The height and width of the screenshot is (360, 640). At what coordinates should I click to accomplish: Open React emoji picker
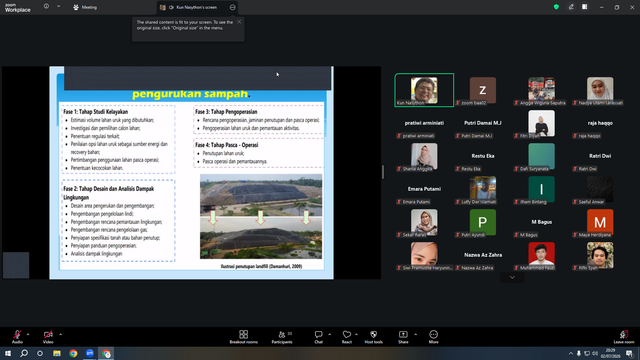pyautogui.click(x=347, y=337)
